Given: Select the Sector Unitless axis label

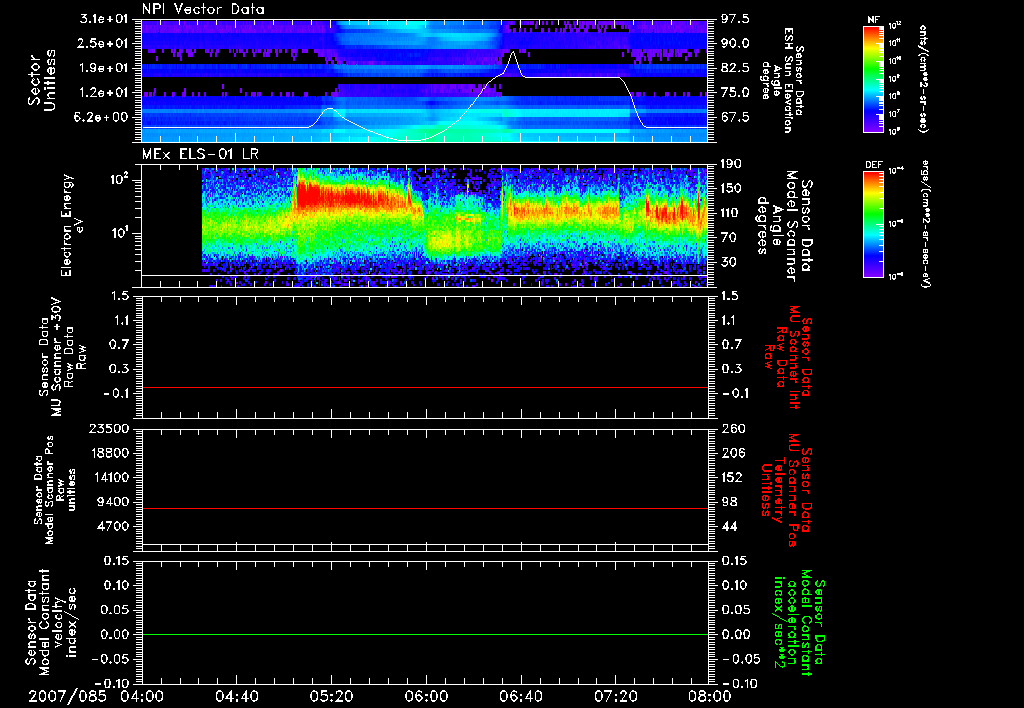Looking at the screenshot, I should [40, 80].
